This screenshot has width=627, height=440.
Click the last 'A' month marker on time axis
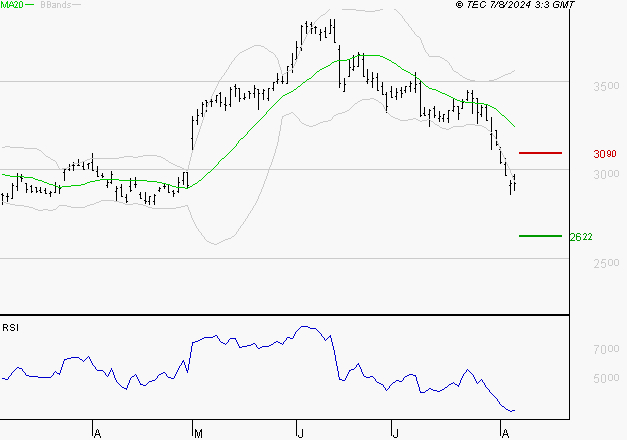505,434
